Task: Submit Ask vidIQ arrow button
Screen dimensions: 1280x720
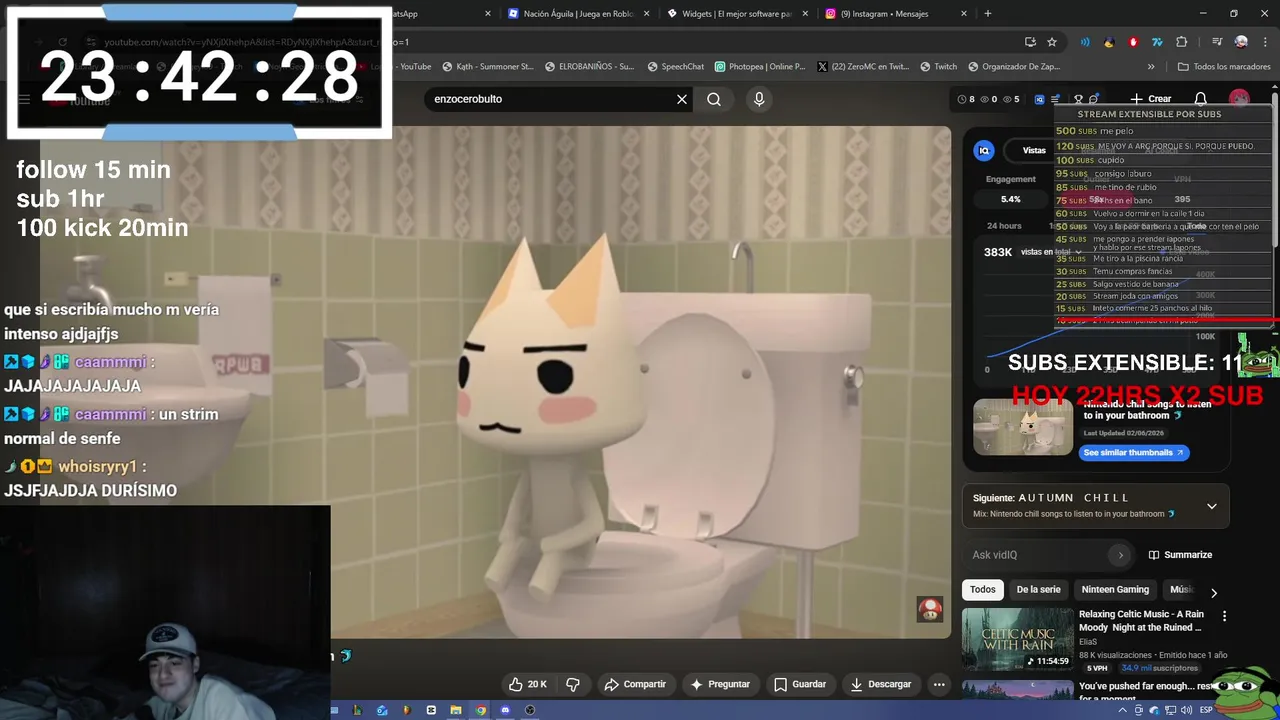Action: [1120, 555]
